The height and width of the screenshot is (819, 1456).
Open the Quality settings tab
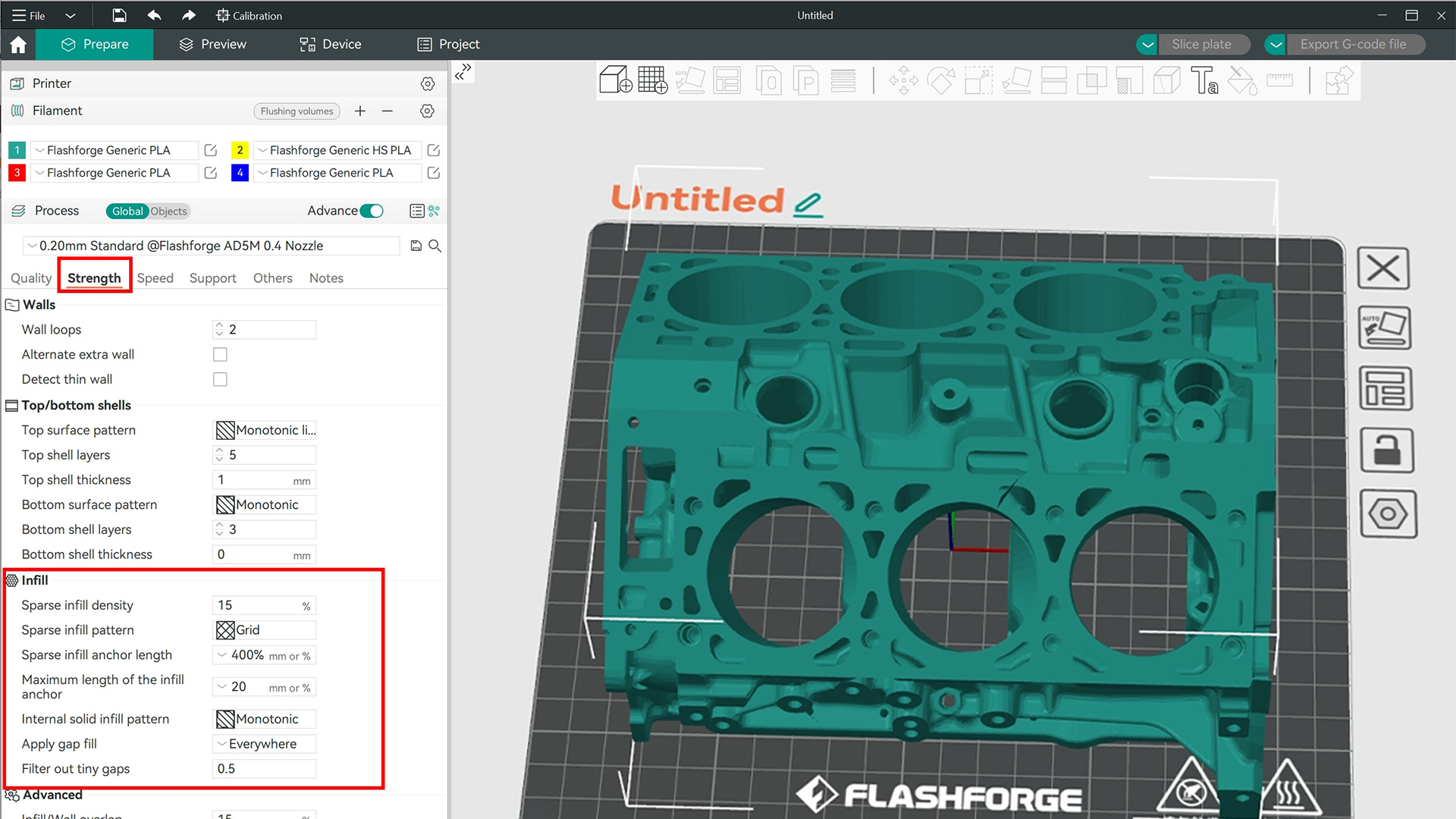[31, 278]
